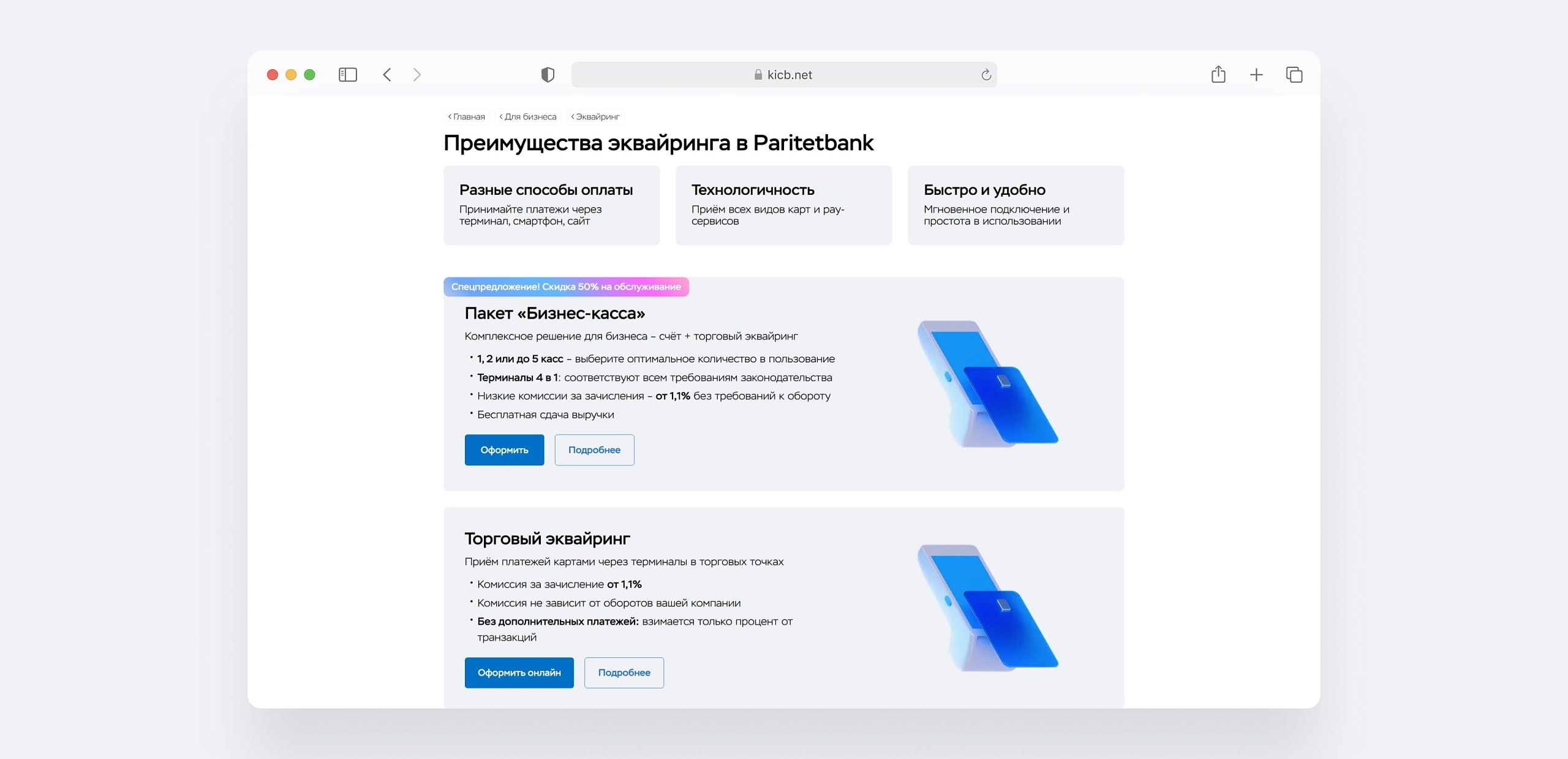The image size is (1568, 759).
Task: Show the tab overview icon
Action: [x=1294, y=75]
